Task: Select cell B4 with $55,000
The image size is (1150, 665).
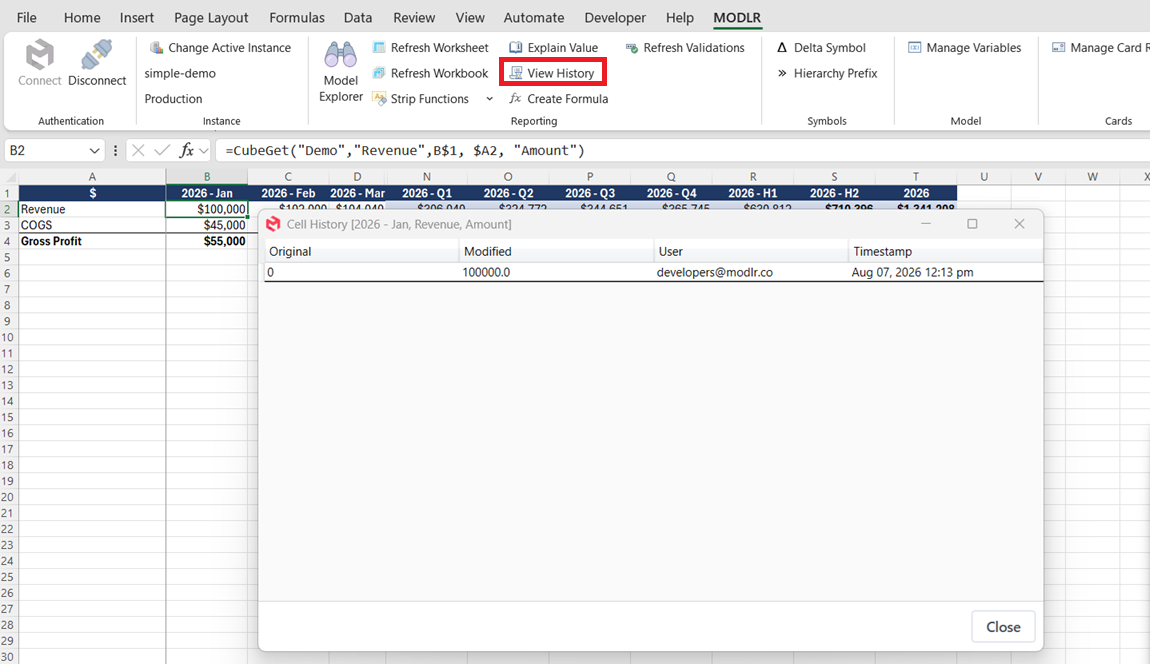Action: coord(207,241)
